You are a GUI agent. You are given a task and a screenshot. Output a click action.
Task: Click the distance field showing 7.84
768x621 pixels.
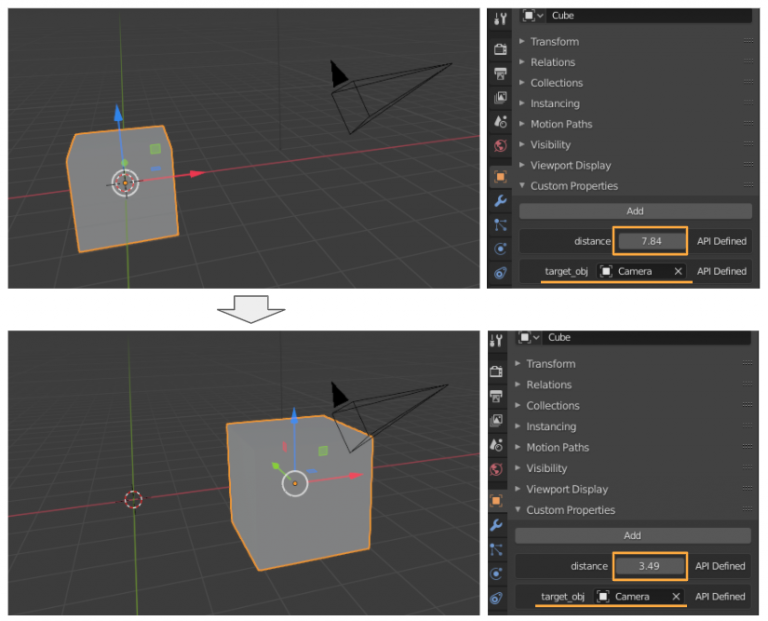(650, 241)
